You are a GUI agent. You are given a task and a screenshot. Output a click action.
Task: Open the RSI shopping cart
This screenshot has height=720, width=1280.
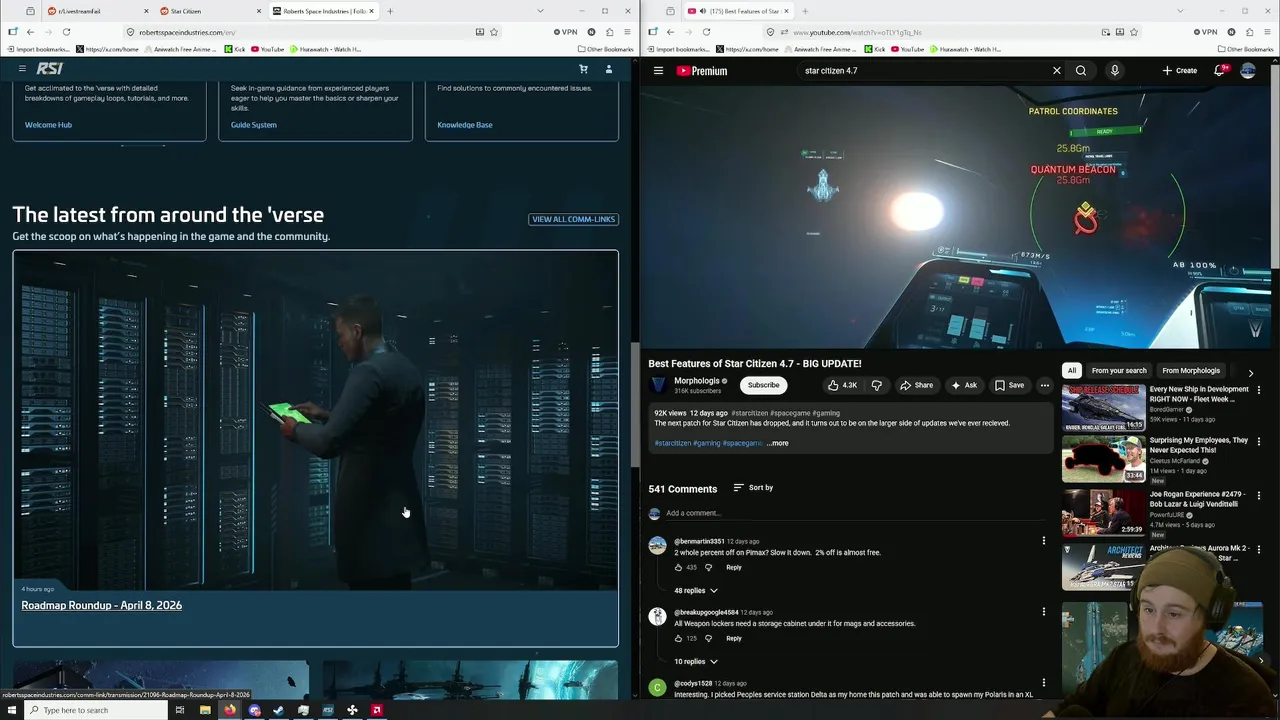583,69
